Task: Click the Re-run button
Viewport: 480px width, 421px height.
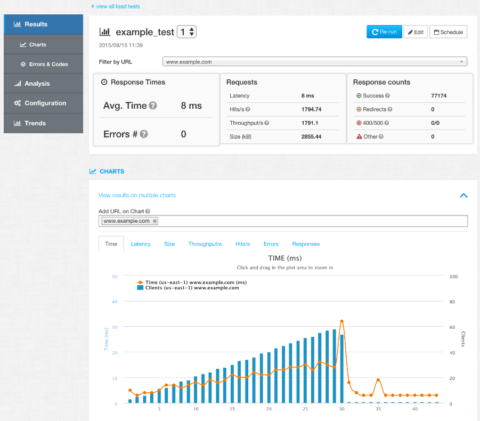Action: pyautogui.click(x=384, y=32)
